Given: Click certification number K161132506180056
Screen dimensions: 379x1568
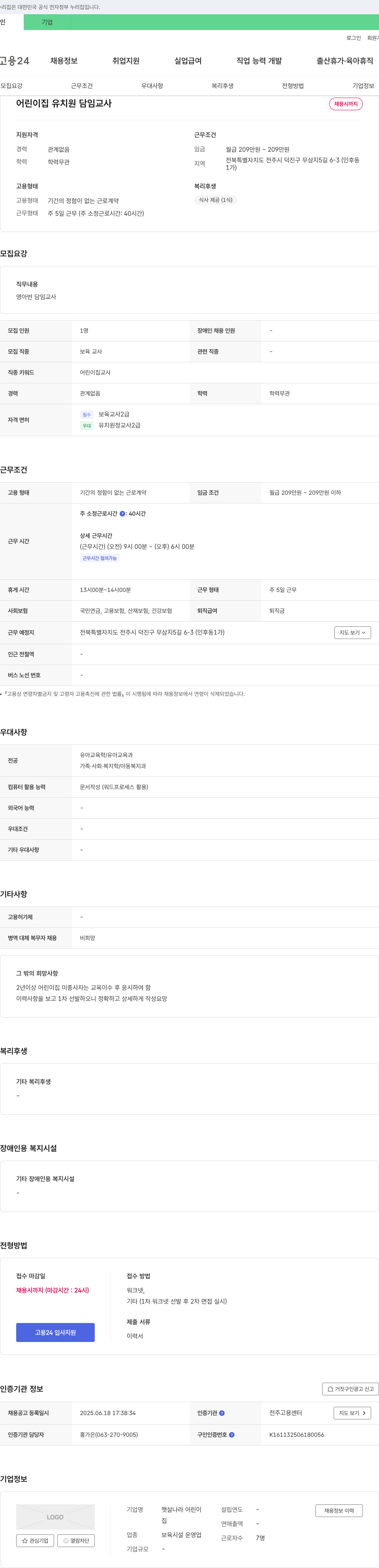Looking at the screenshot, I should [x=297, y=1435].
